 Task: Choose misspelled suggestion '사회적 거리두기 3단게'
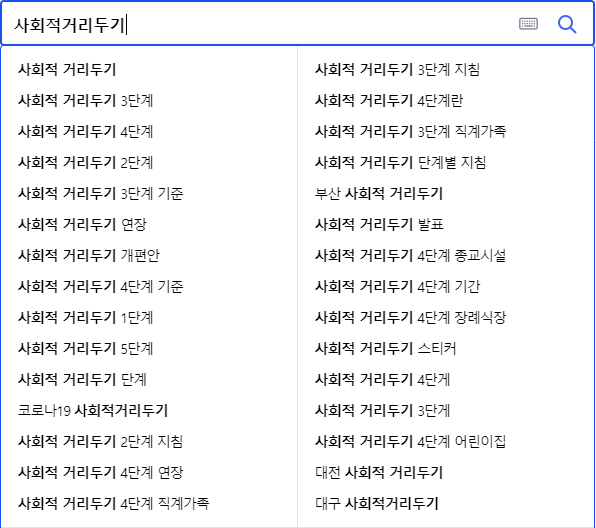[x=382, y=411]
